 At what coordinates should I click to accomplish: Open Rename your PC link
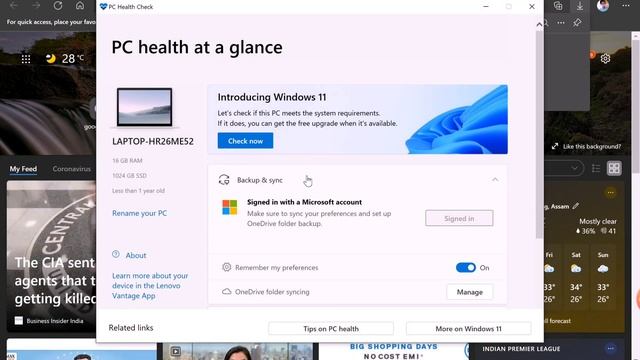pos(139,213)
